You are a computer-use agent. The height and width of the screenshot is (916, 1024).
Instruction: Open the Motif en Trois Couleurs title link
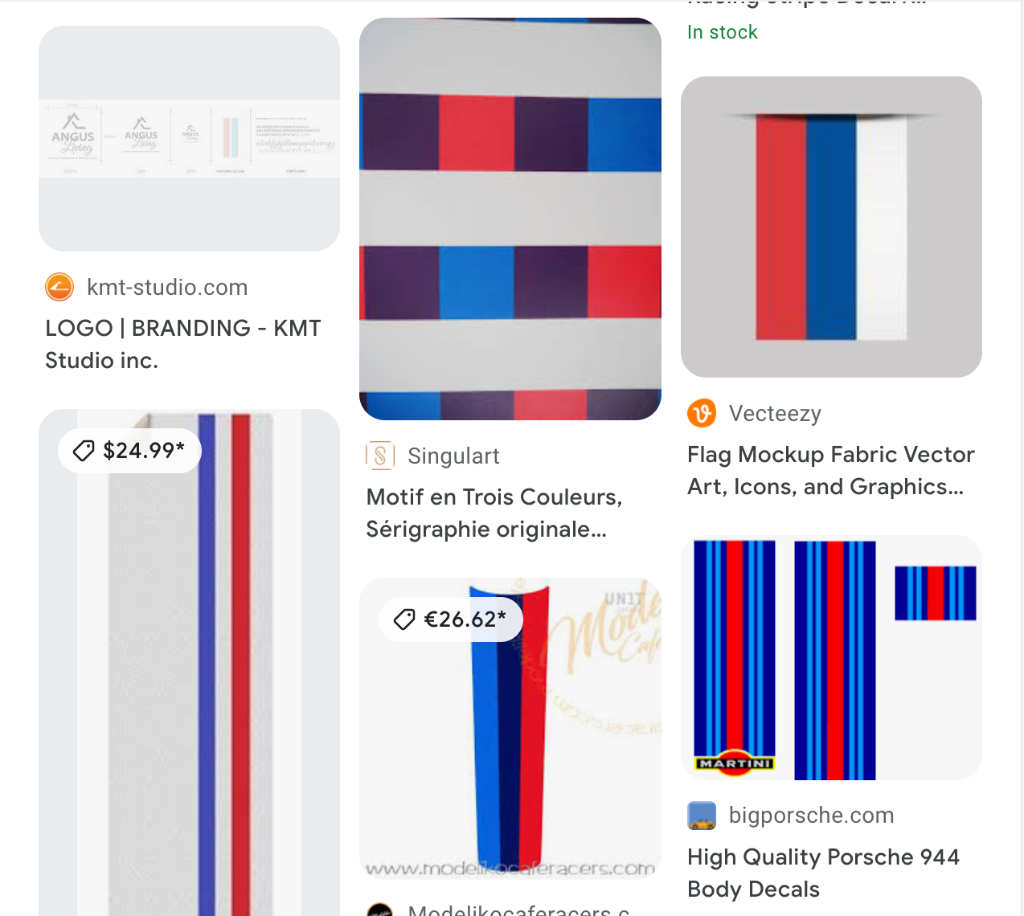[494, 513]
